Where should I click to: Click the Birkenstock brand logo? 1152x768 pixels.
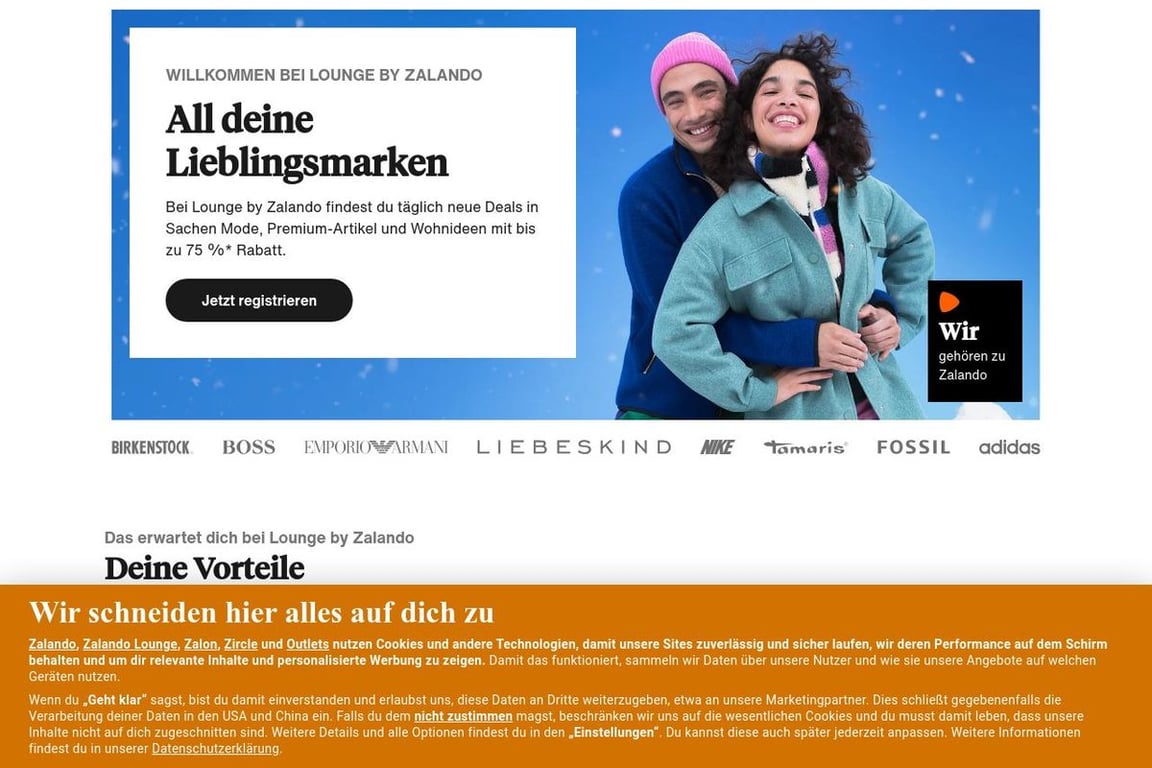click(x=152, y=447)
